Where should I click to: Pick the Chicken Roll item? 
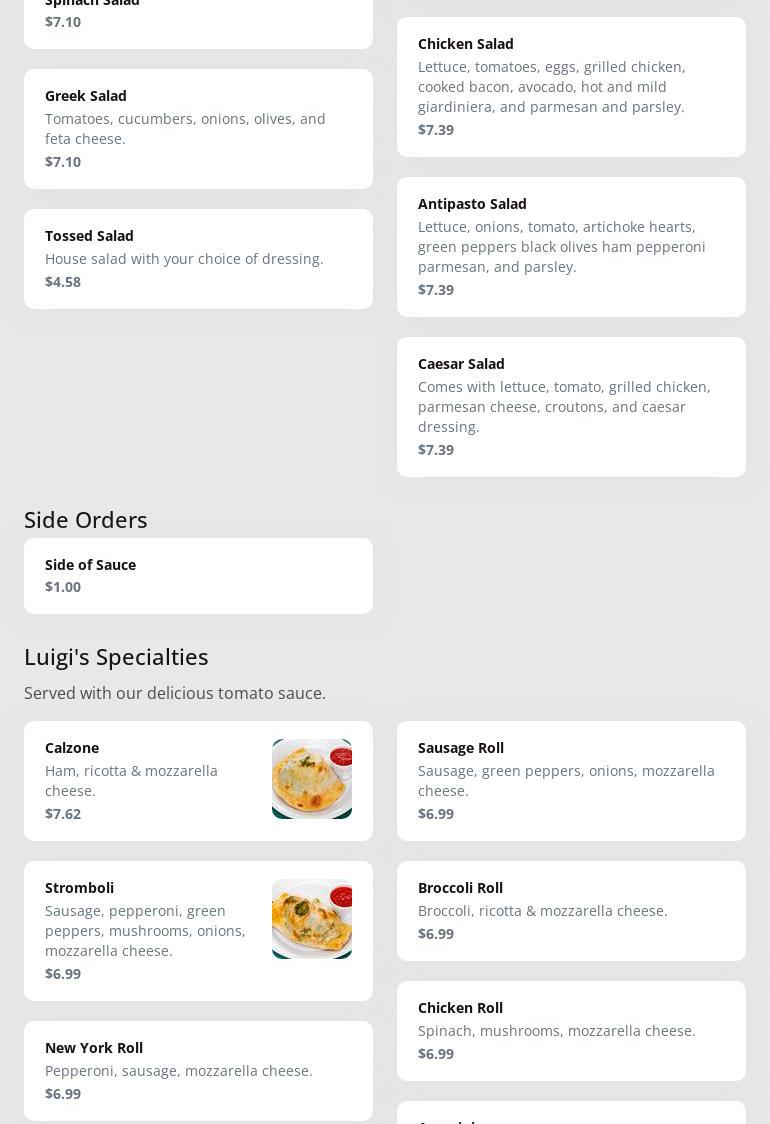coord(571,1031)
